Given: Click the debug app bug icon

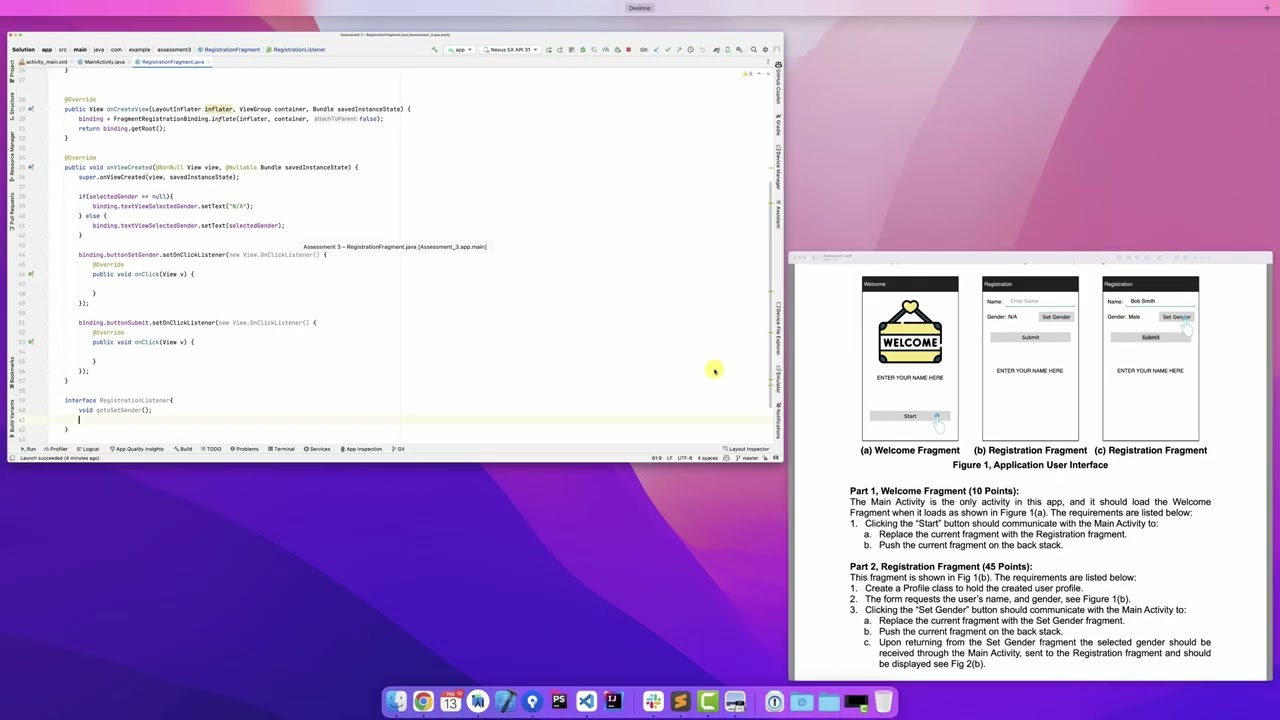Looking at the screenshot, I should click(583, 49).
